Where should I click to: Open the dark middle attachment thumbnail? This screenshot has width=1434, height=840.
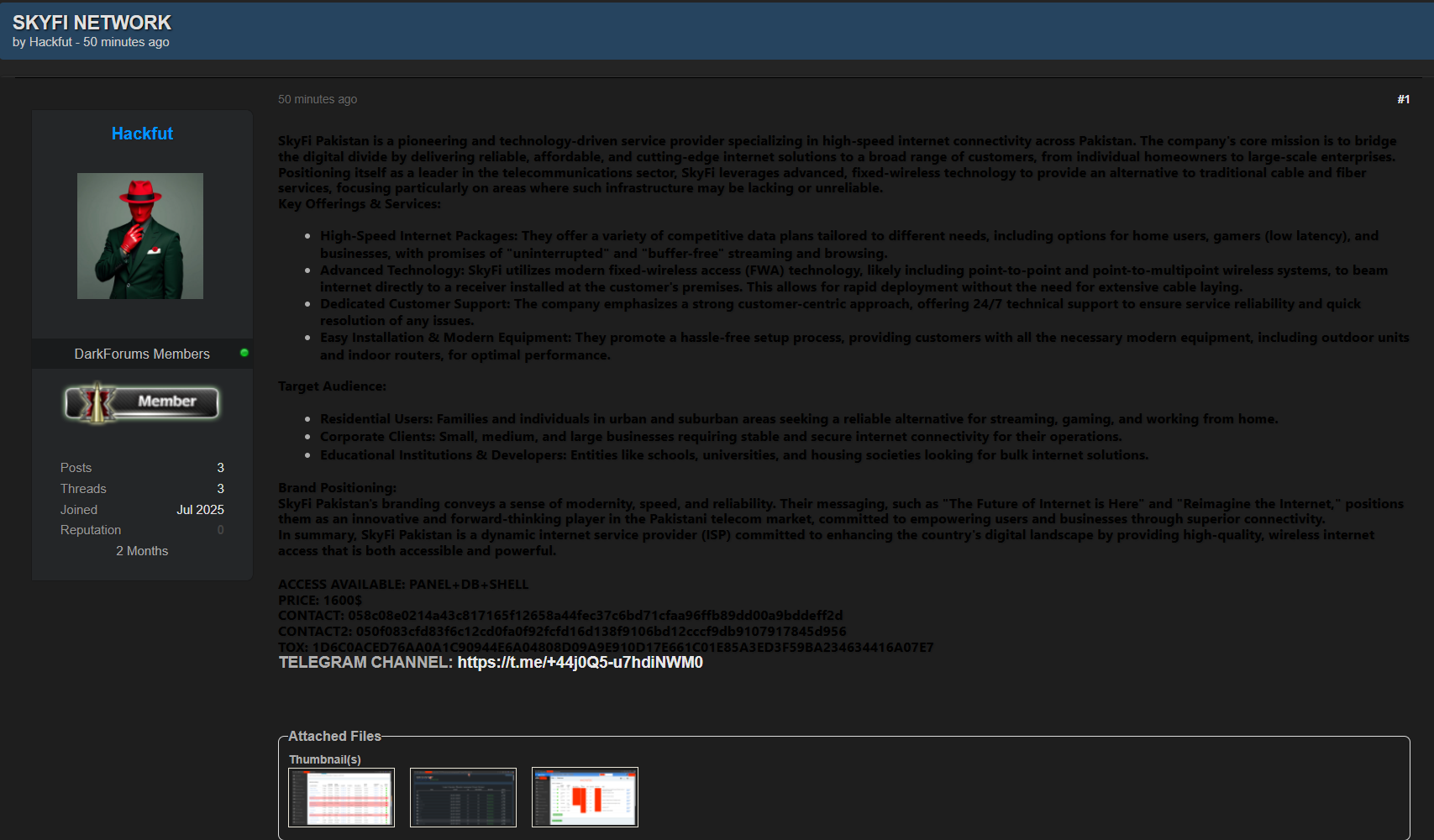463,797
